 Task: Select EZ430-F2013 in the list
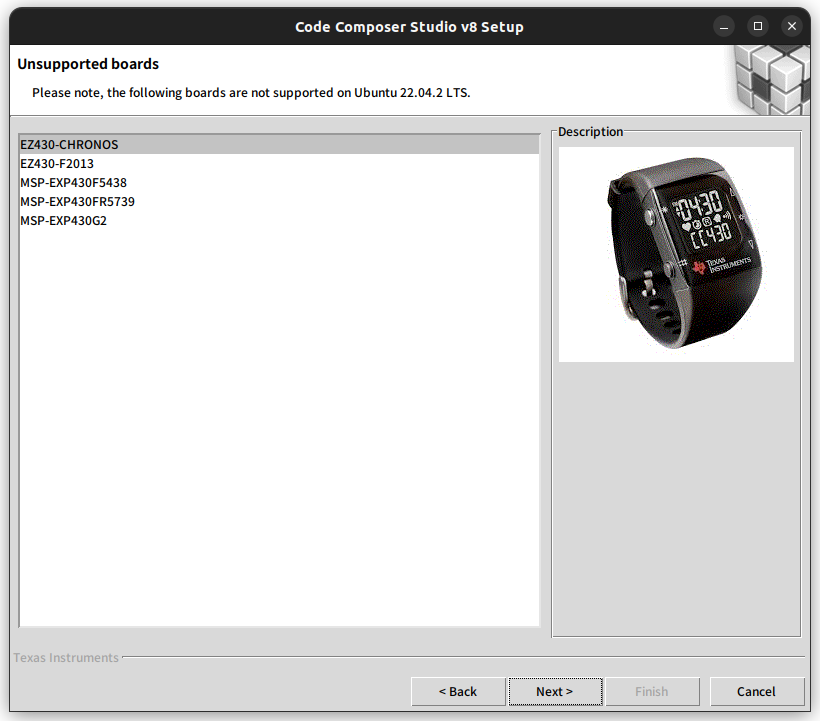click(x=279, y=164)
